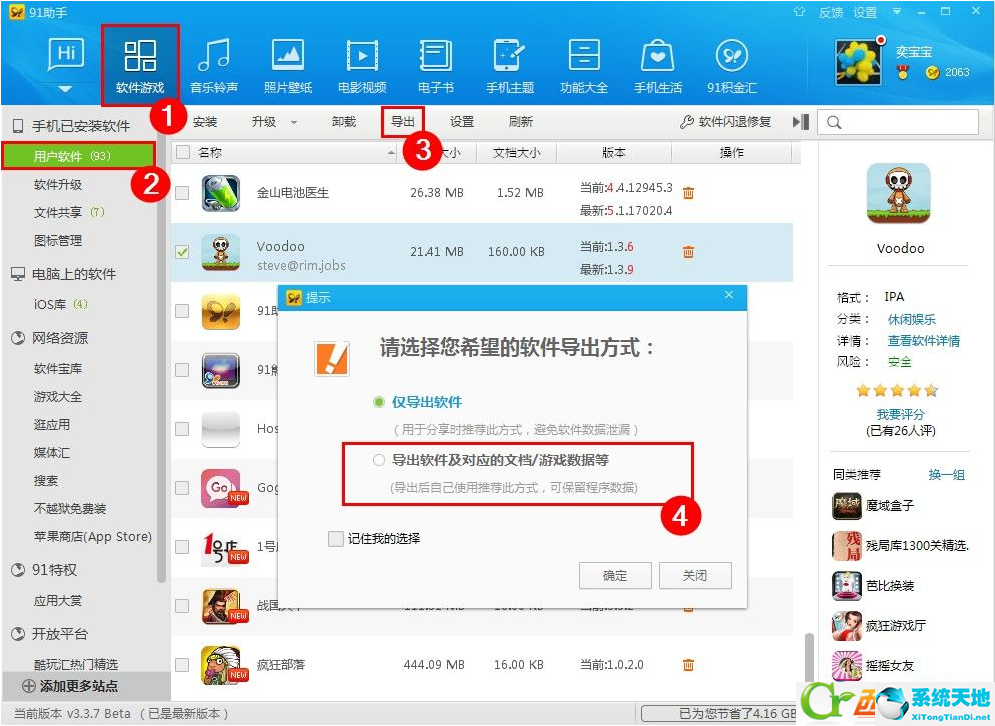Viewport: 995px width, 726px height.
Task: Toggle the side panel collapse icon
Action: [801, 121]
